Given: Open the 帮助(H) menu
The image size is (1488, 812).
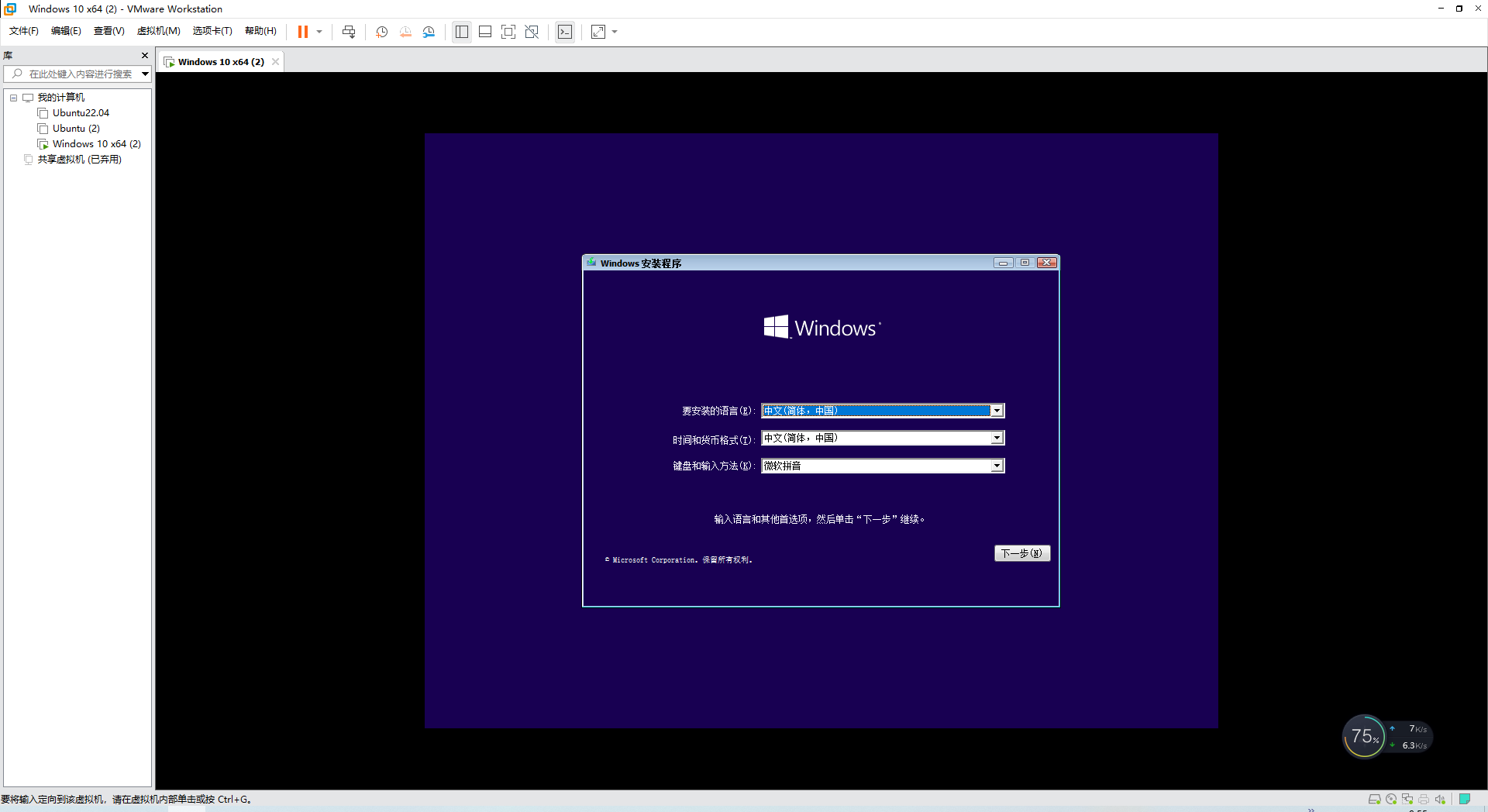Looking at the screenshot, I should tap(260, 31).
